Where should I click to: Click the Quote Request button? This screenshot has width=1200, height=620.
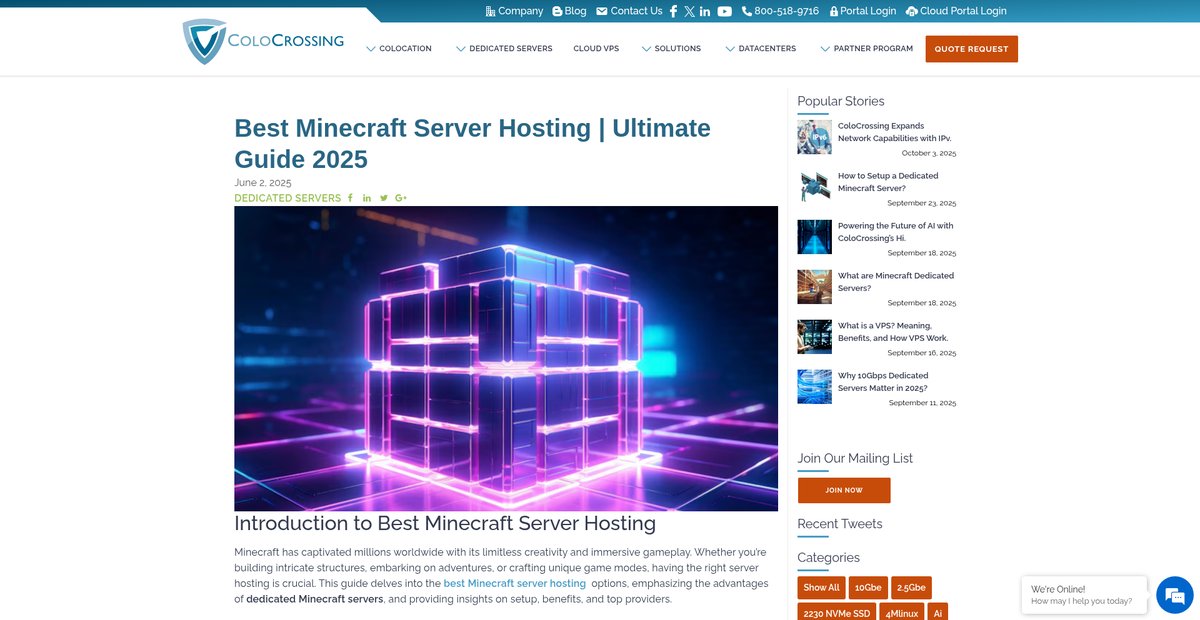pos(971,49)
